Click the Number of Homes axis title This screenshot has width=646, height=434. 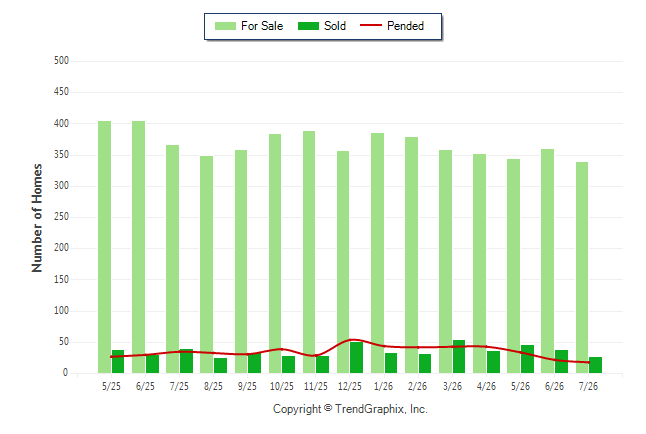[37, 218]
